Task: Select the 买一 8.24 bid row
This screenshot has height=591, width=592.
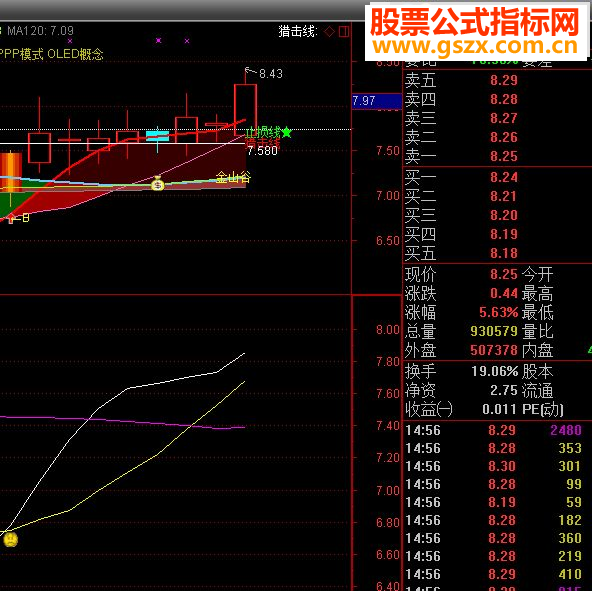Action: click(x=498, y=177)
